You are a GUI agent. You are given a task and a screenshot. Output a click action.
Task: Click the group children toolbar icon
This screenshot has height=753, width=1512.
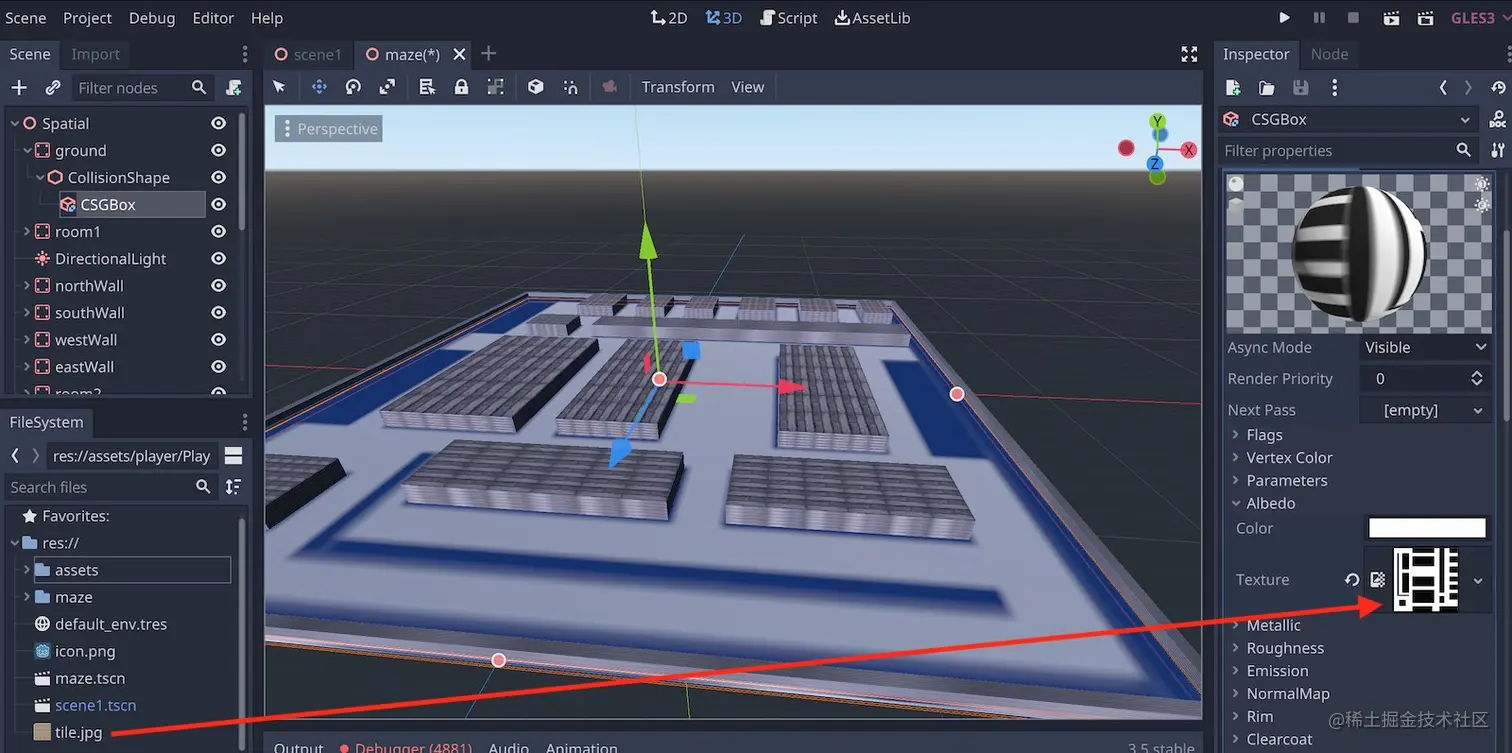[495, 87]
